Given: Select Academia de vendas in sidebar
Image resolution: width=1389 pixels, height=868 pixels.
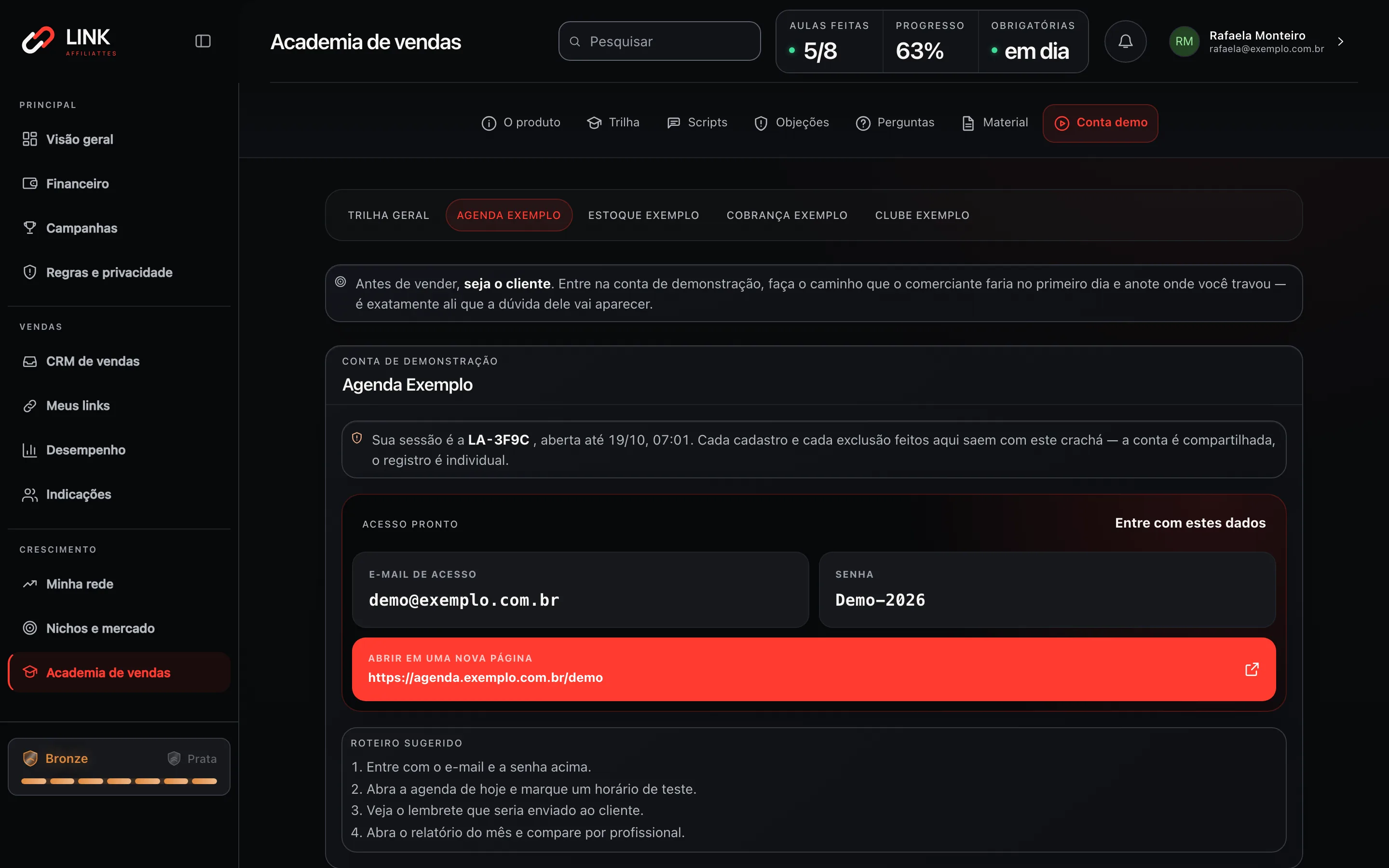Looking at the screenshot, I should click(x=120, y=672).
